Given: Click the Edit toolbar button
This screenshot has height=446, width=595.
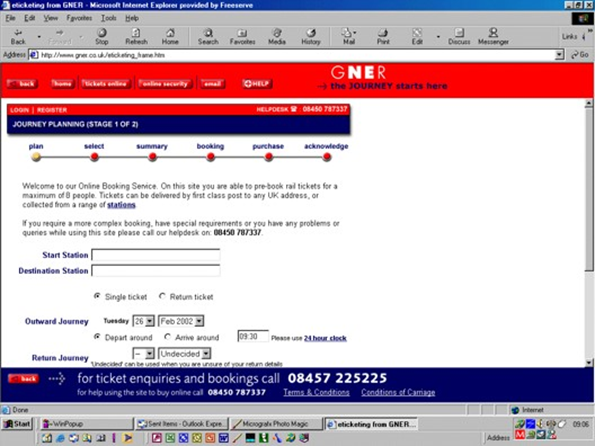Looking at the screenshot, I should pyautogui.click(x=417, y=36).
